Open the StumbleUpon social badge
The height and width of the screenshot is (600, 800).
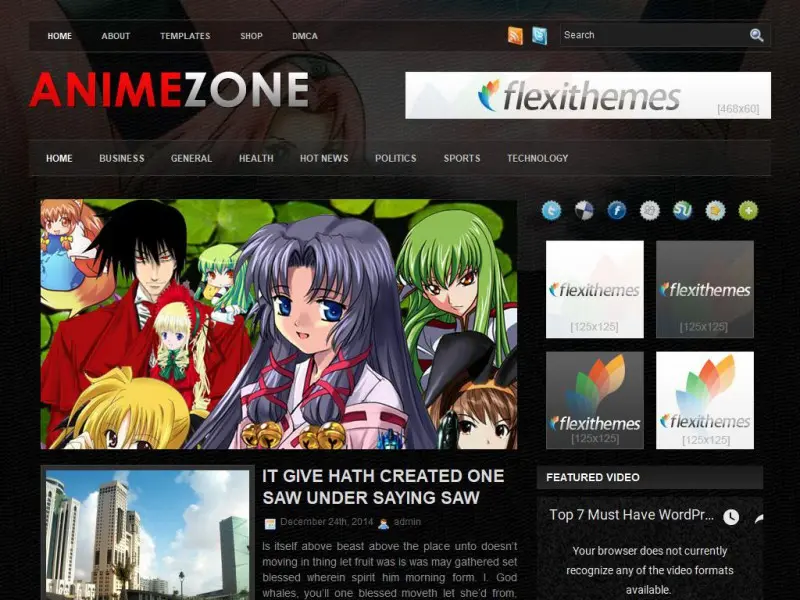[682, 210]
